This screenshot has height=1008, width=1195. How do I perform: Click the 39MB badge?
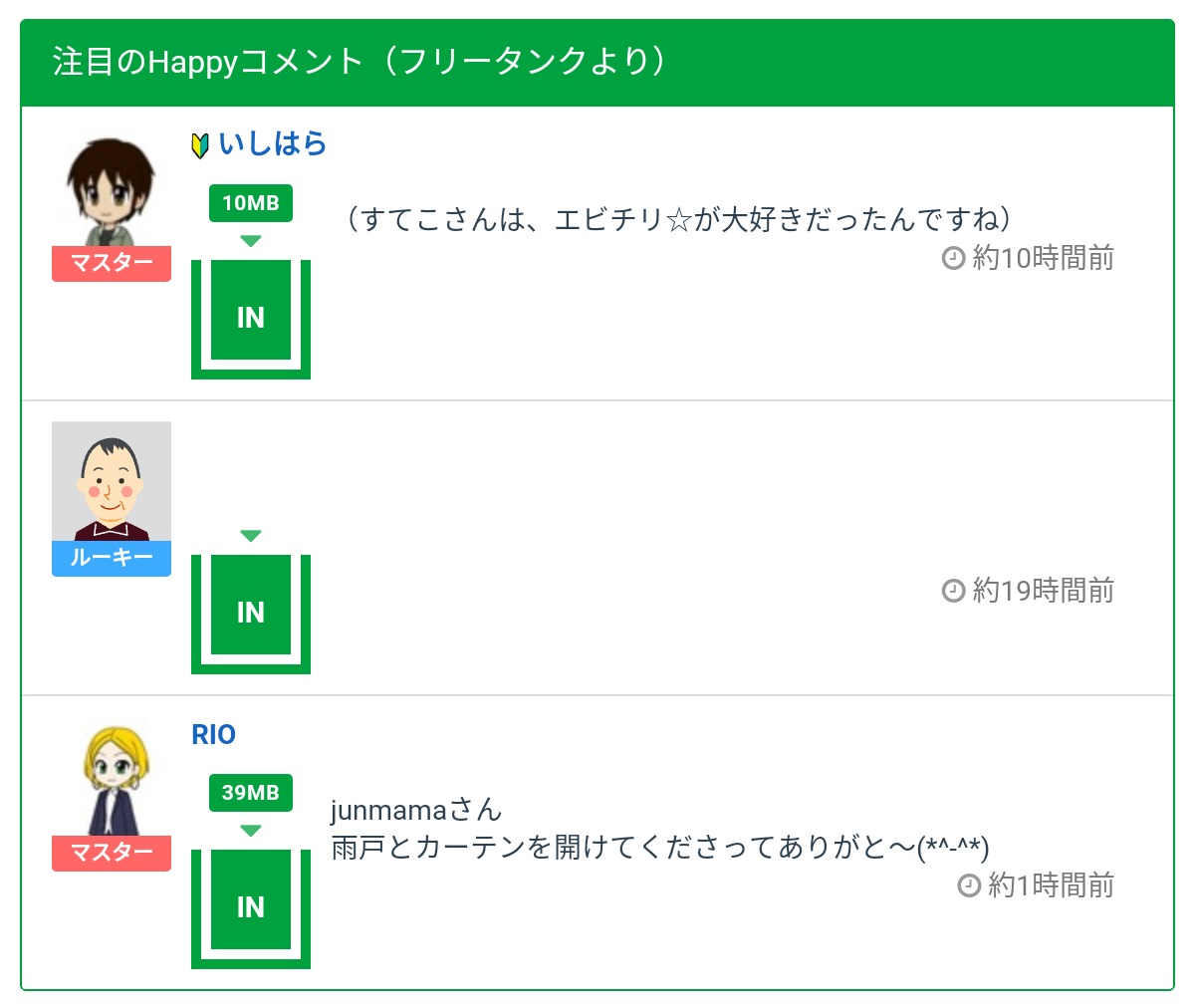(x=251, y=793)
